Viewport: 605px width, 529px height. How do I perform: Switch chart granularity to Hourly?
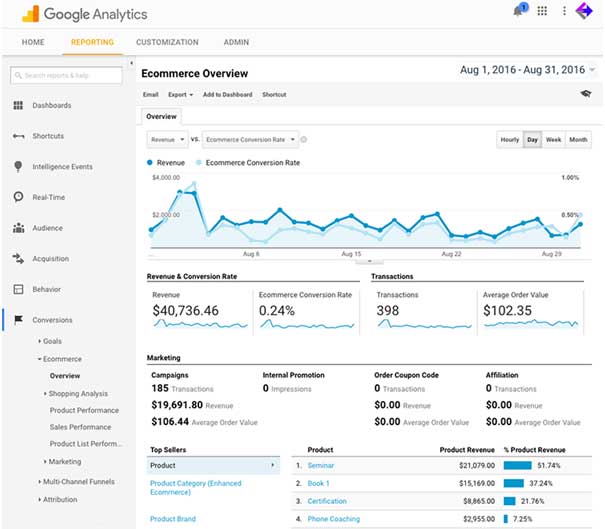[x=509, y=140]
